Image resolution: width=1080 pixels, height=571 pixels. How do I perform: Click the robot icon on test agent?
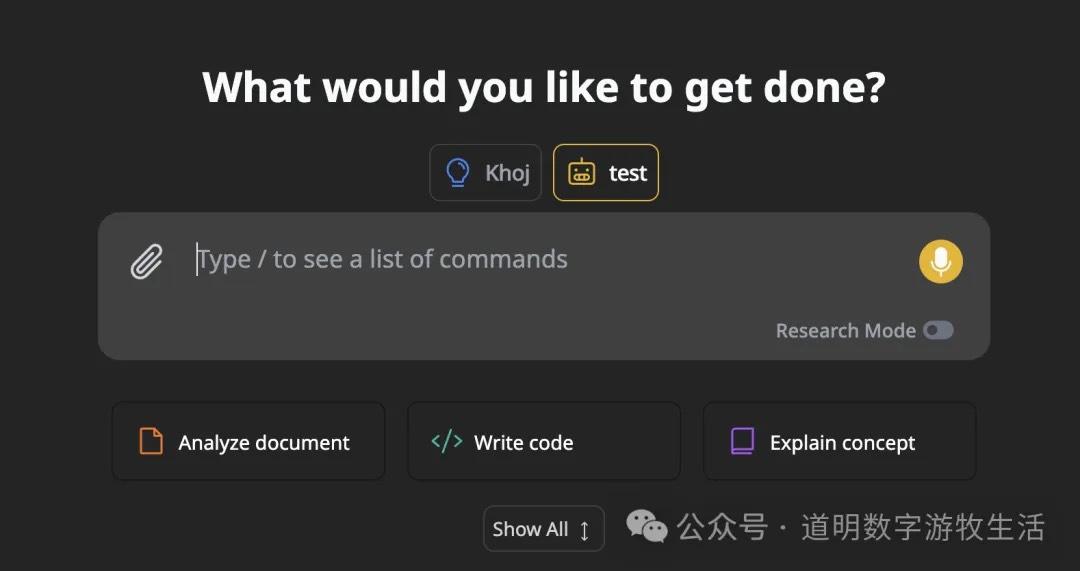click(581, 173)
